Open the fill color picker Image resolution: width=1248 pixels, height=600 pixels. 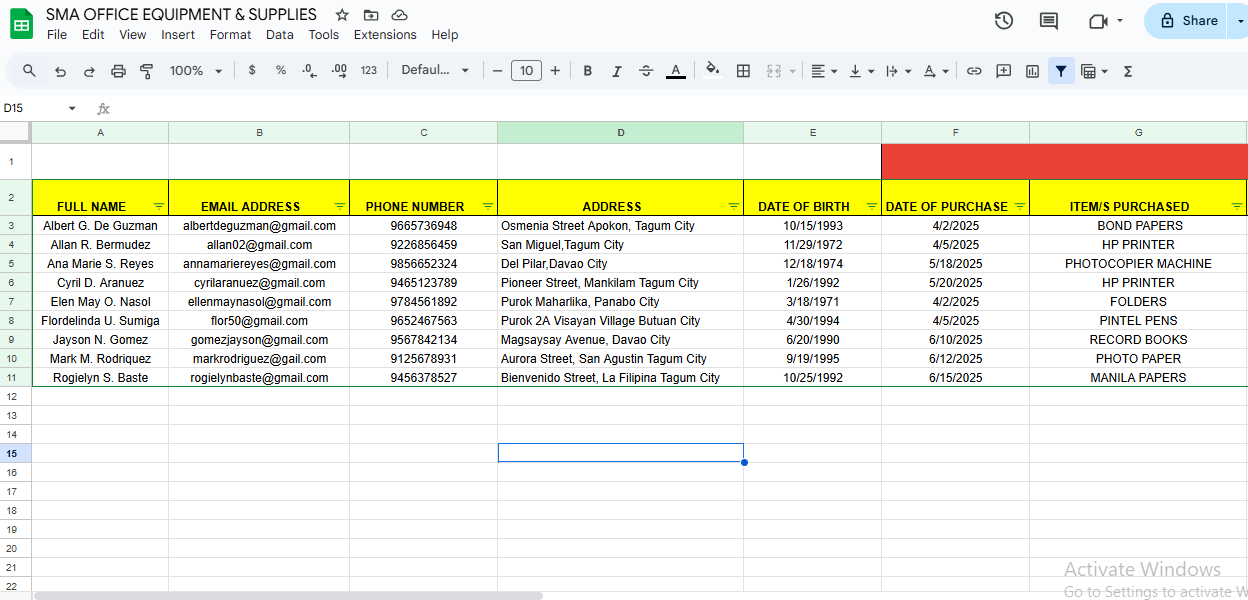pos(712,71)
